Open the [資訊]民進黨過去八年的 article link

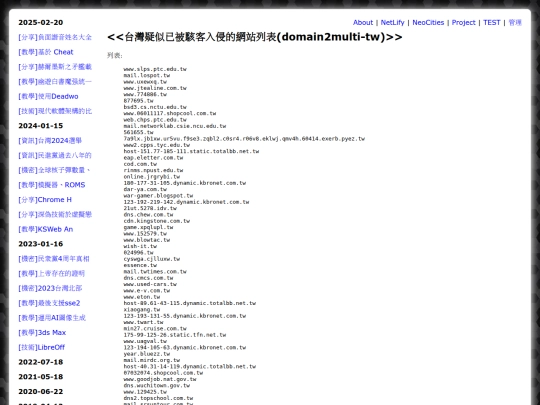pyautogui.click(x=55, y=155)
